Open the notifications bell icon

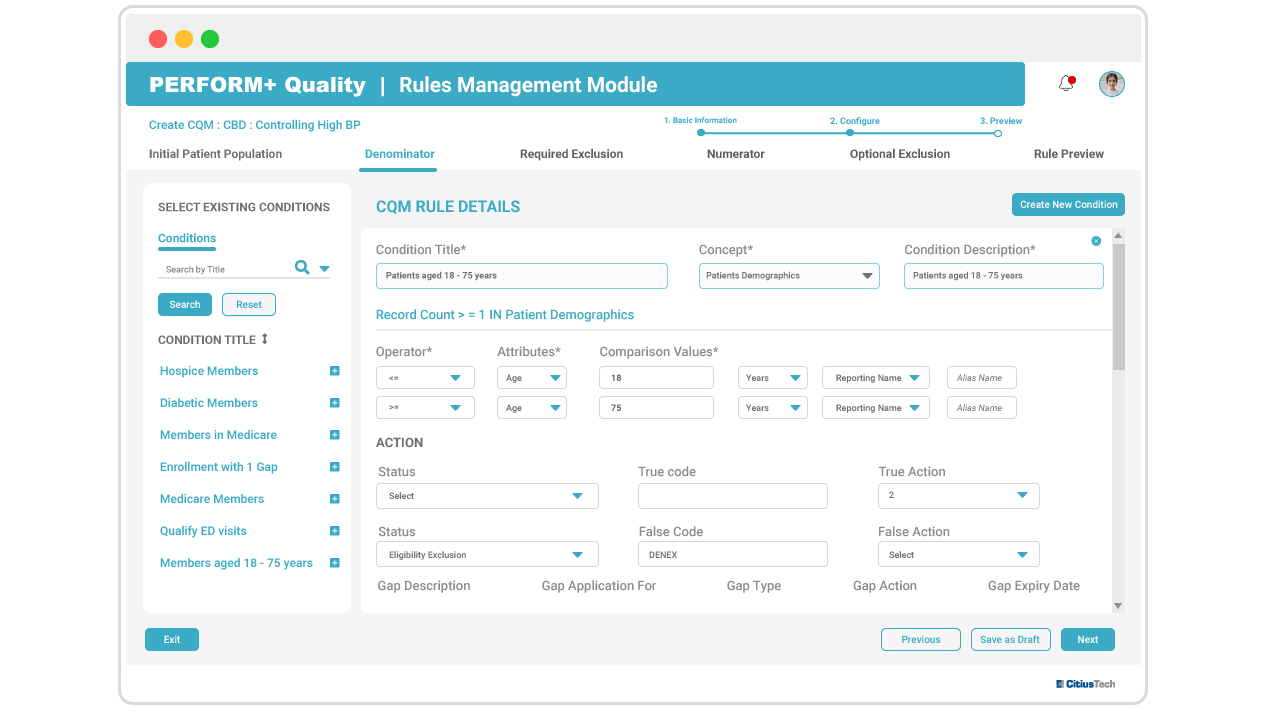[1066, 84]
